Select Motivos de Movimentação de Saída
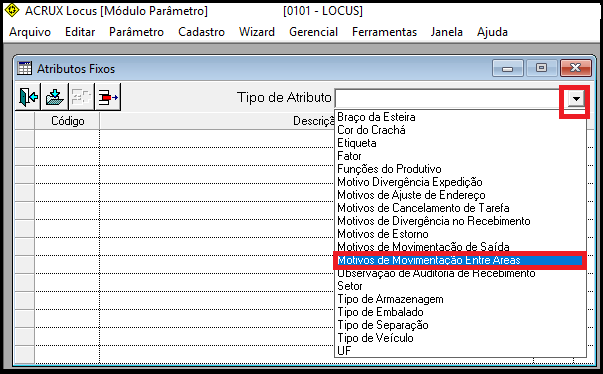Screen dimensions: 603x374 460,247
